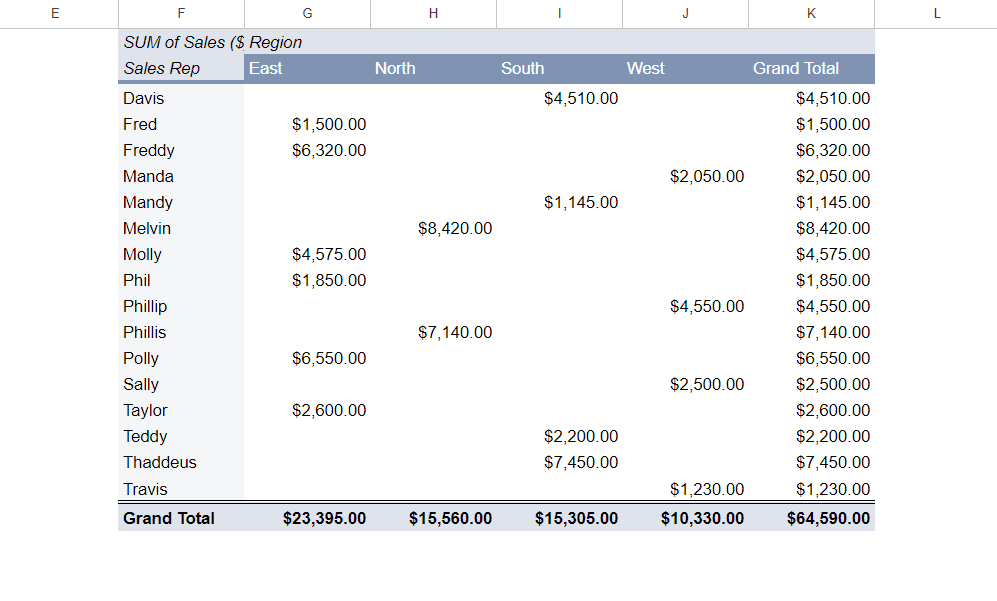Click the Davis name cell
Viewport: 997px width, 601px height.
coord(181,98)
